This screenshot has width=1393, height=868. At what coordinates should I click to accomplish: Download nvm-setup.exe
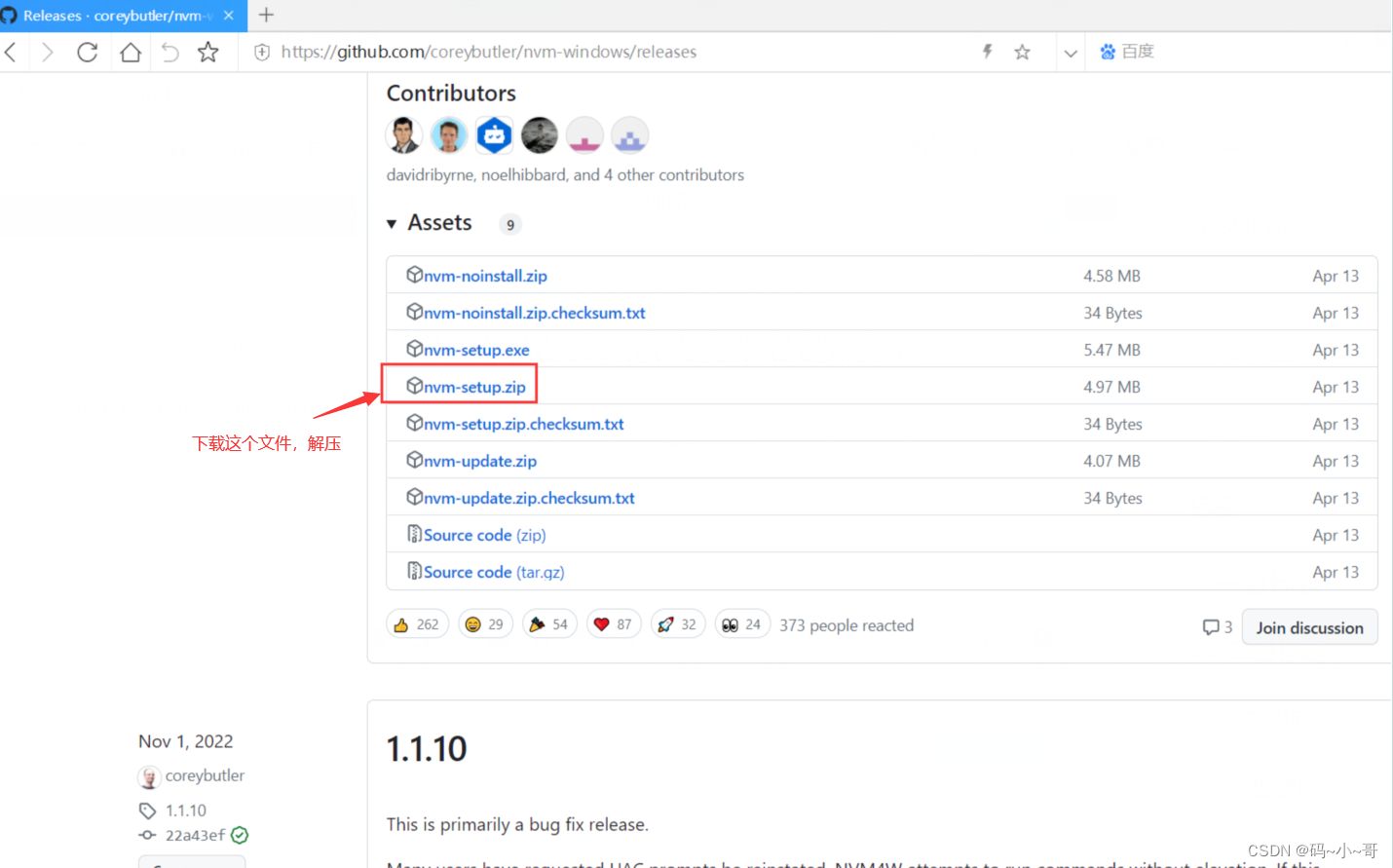click(x=476, y=350)
